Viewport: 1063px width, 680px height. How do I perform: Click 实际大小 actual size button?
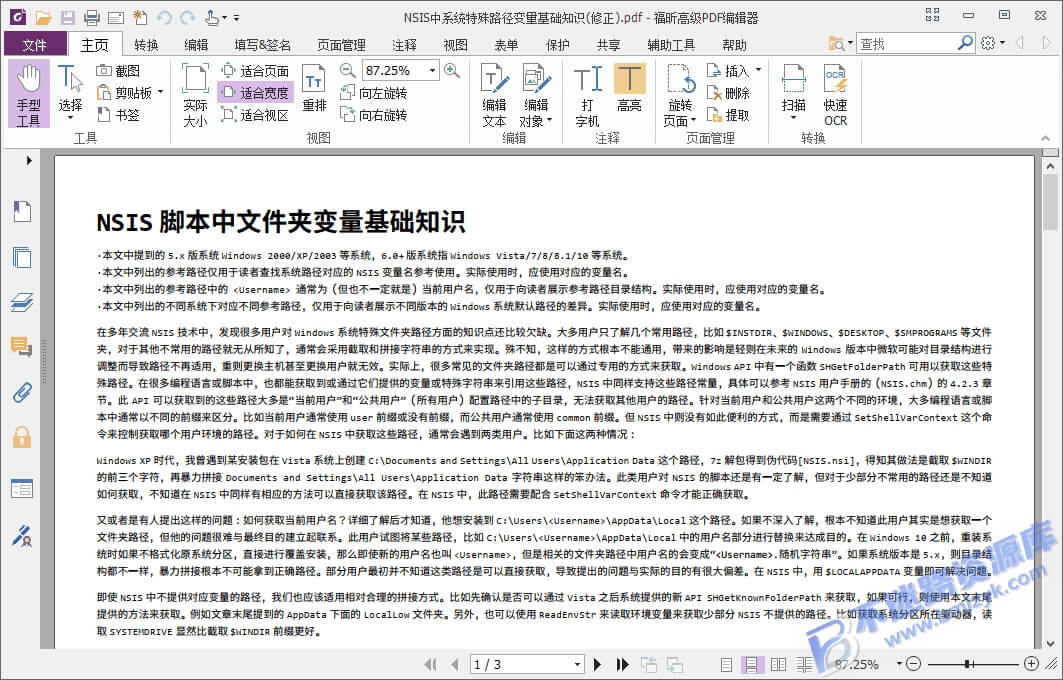[195, 94]
